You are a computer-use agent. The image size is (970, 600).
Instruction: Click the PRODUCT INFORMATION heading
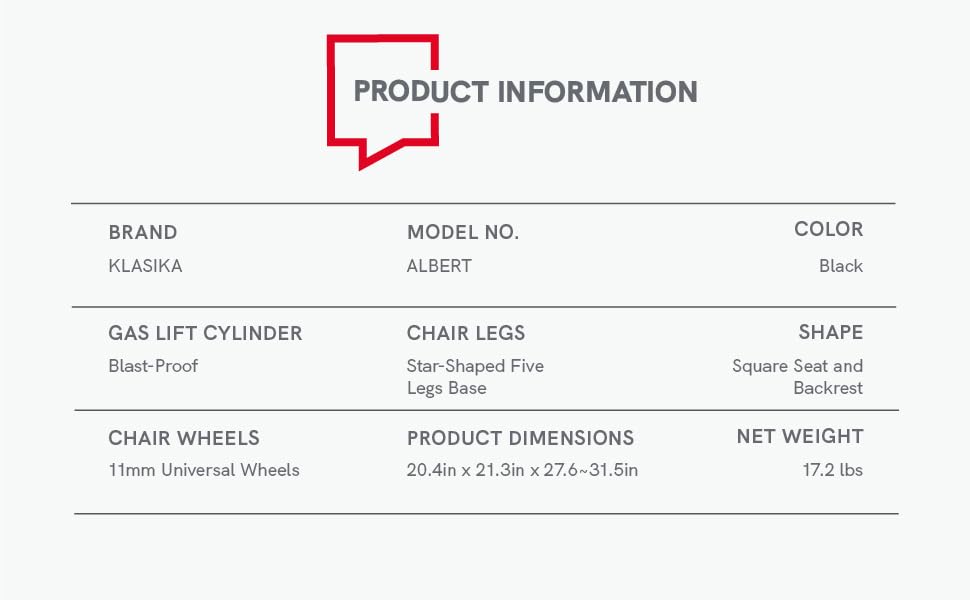point(525,92)
